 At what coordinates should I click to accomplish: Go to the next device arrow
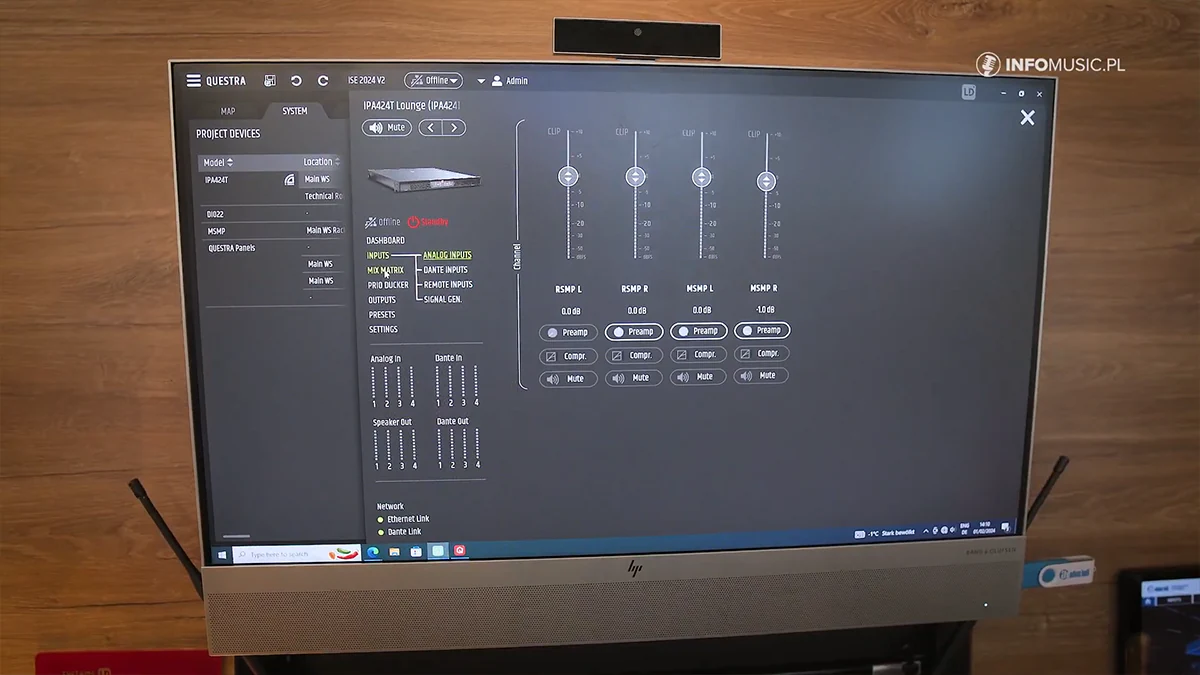coord(455,128)
